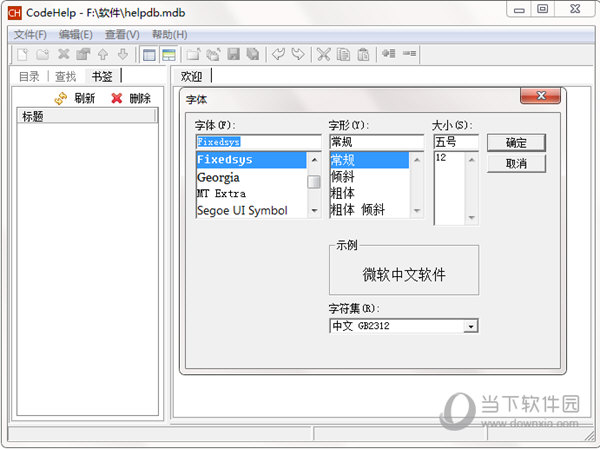This screenshot has width=600, height=449.
Task: Switch to the 目录 tab
Action: tap(29, 77)
